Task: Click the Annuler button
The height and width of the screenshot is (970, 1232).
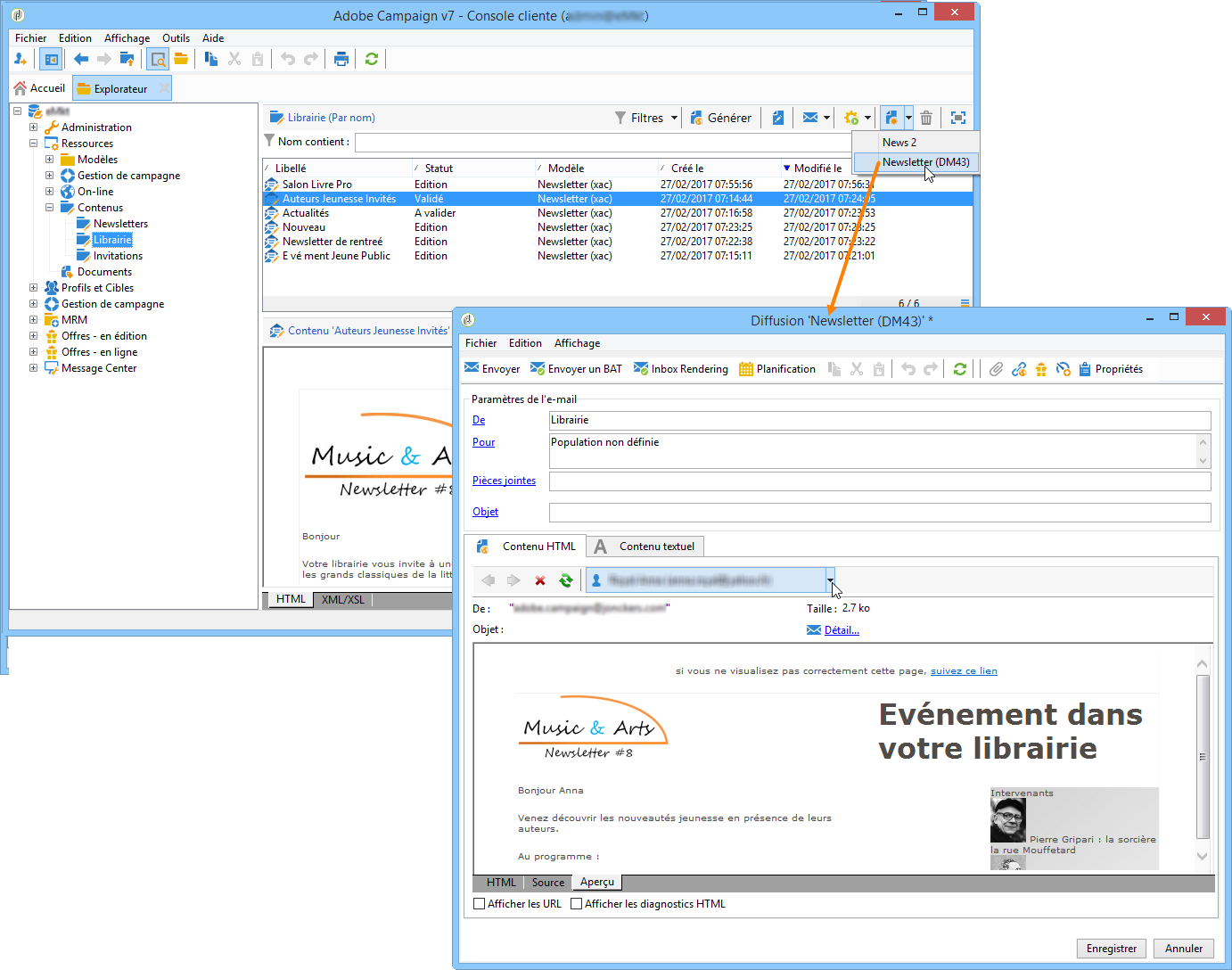Action: pyautogui.click(x=1184, y=949)
